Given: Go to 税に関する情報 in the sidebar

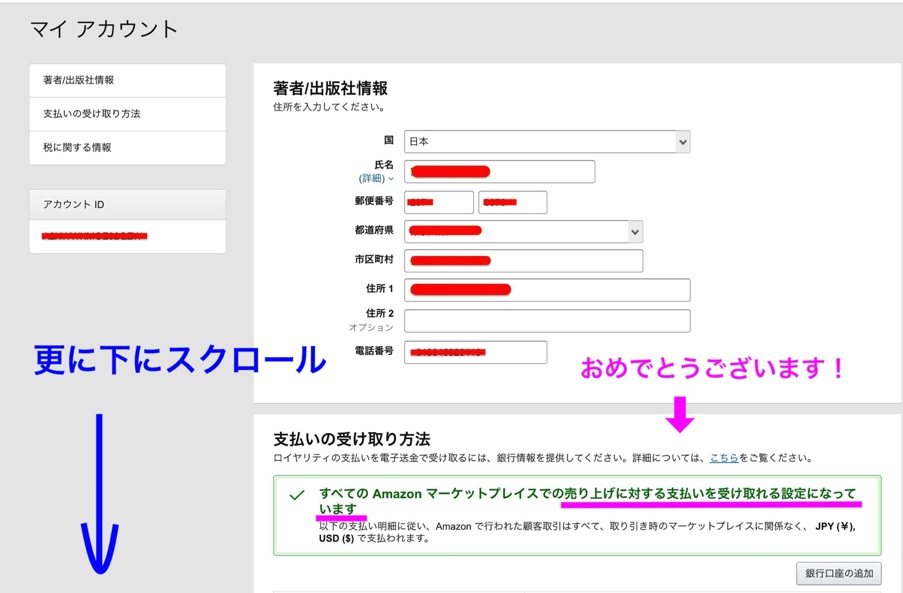Looking at the screenshot, I should click(128, 148).
